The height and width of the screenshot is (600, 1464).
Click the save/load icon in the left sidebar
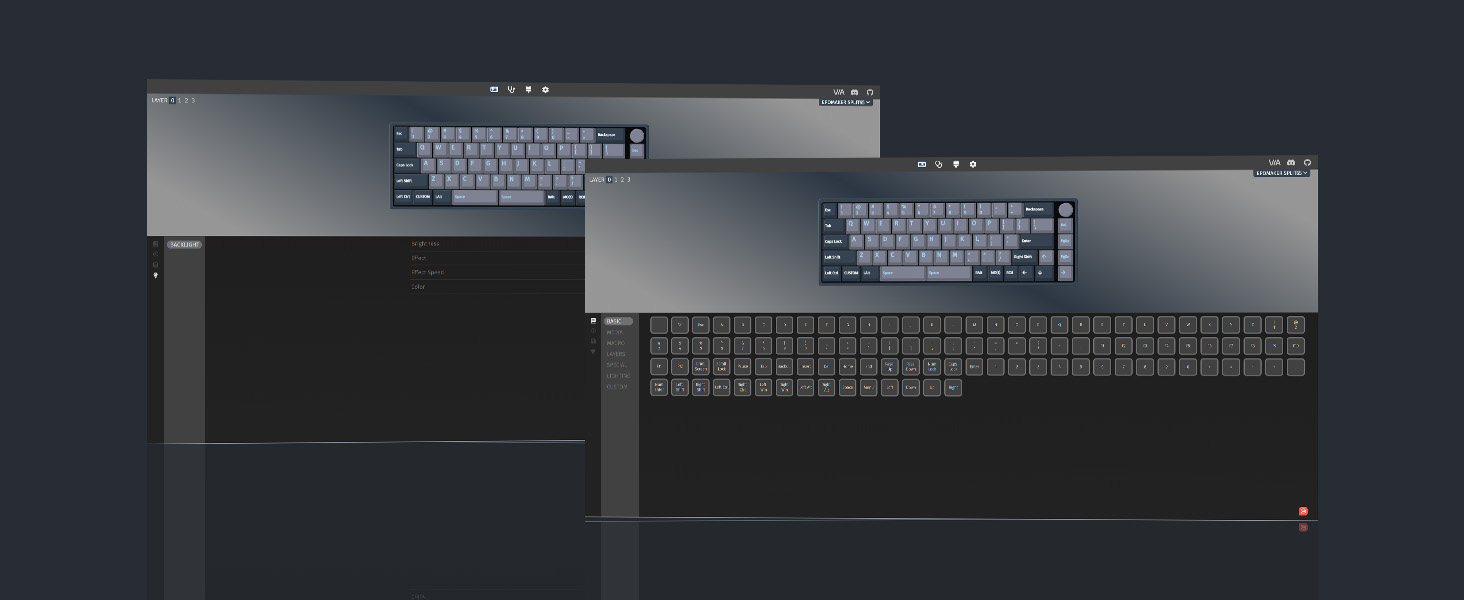pos(594,339)
